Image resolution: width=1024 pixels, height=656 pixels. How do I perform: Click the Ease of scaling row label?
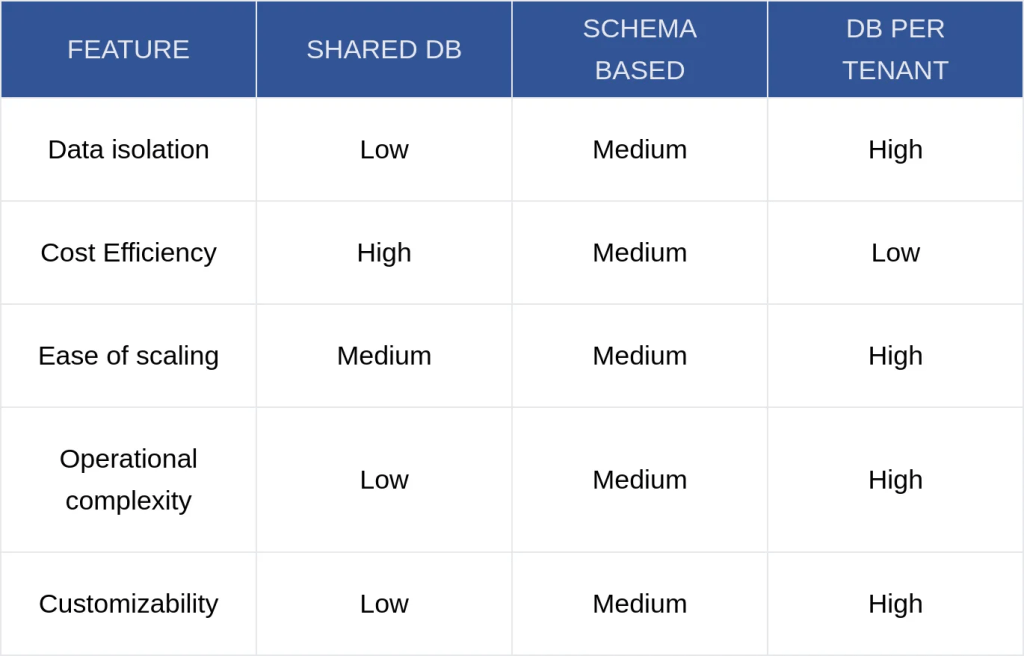coord(128,355)
